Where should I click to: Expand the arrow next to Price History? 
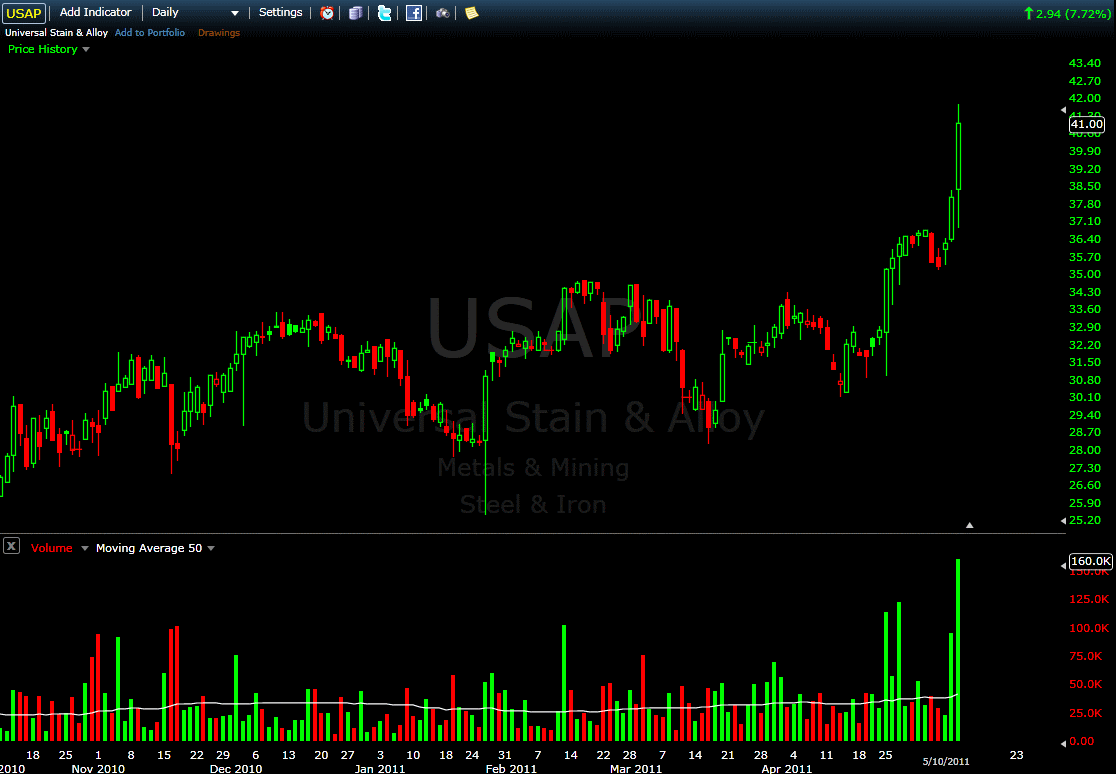tap(86, 50)
